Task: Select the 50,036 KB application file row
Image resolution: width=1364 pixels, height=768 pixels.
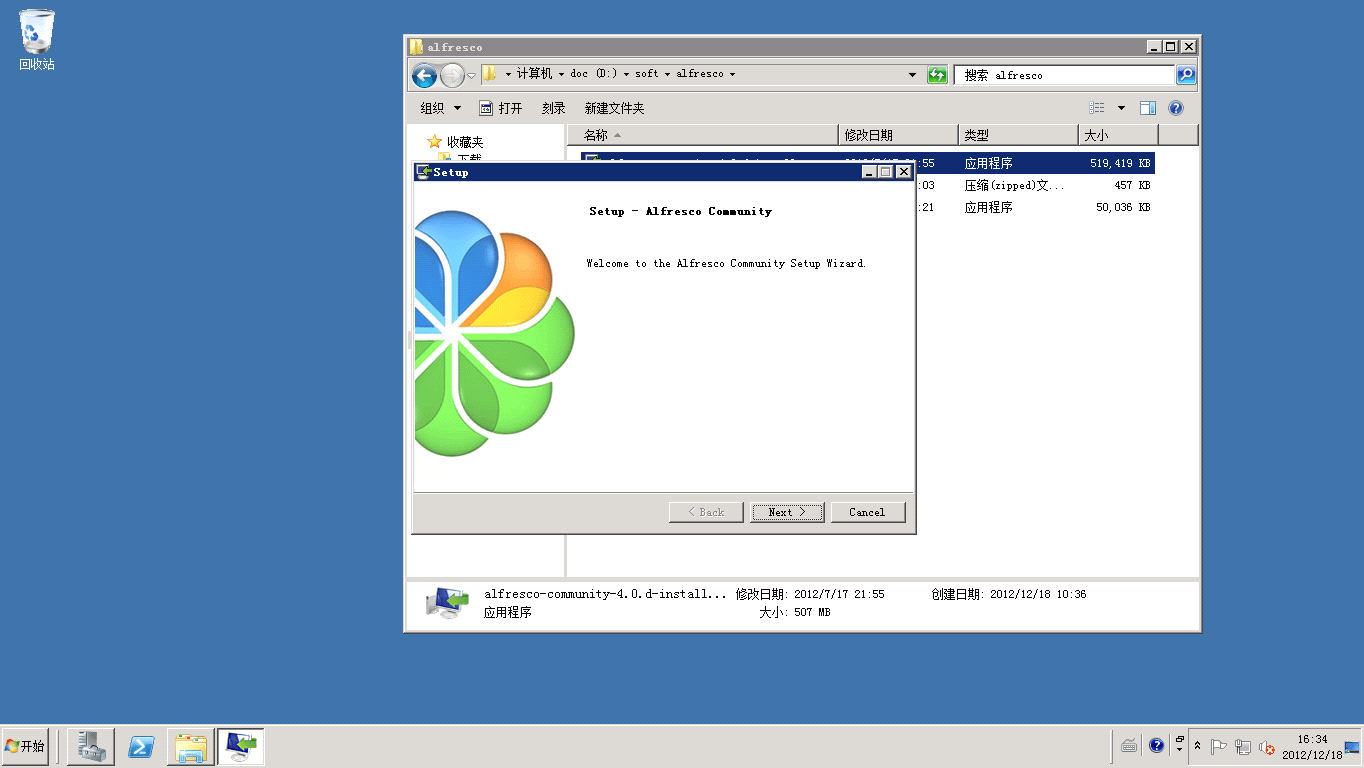Action: point(1035,207)
